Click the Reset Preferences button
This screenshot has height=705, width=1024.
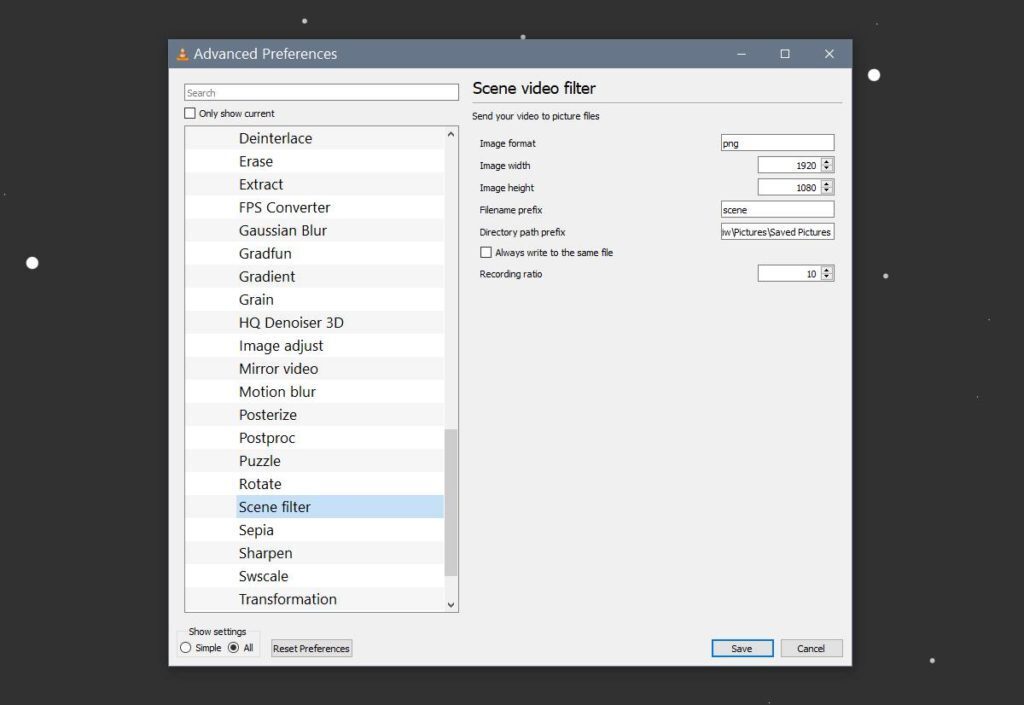pyautogui.click(x=310, y=648)
